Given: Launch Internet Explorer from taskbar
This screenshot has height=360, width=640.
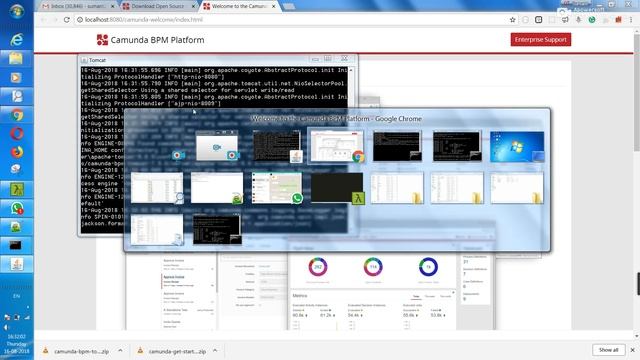Looking at the screenshot, I should point(16,40).
